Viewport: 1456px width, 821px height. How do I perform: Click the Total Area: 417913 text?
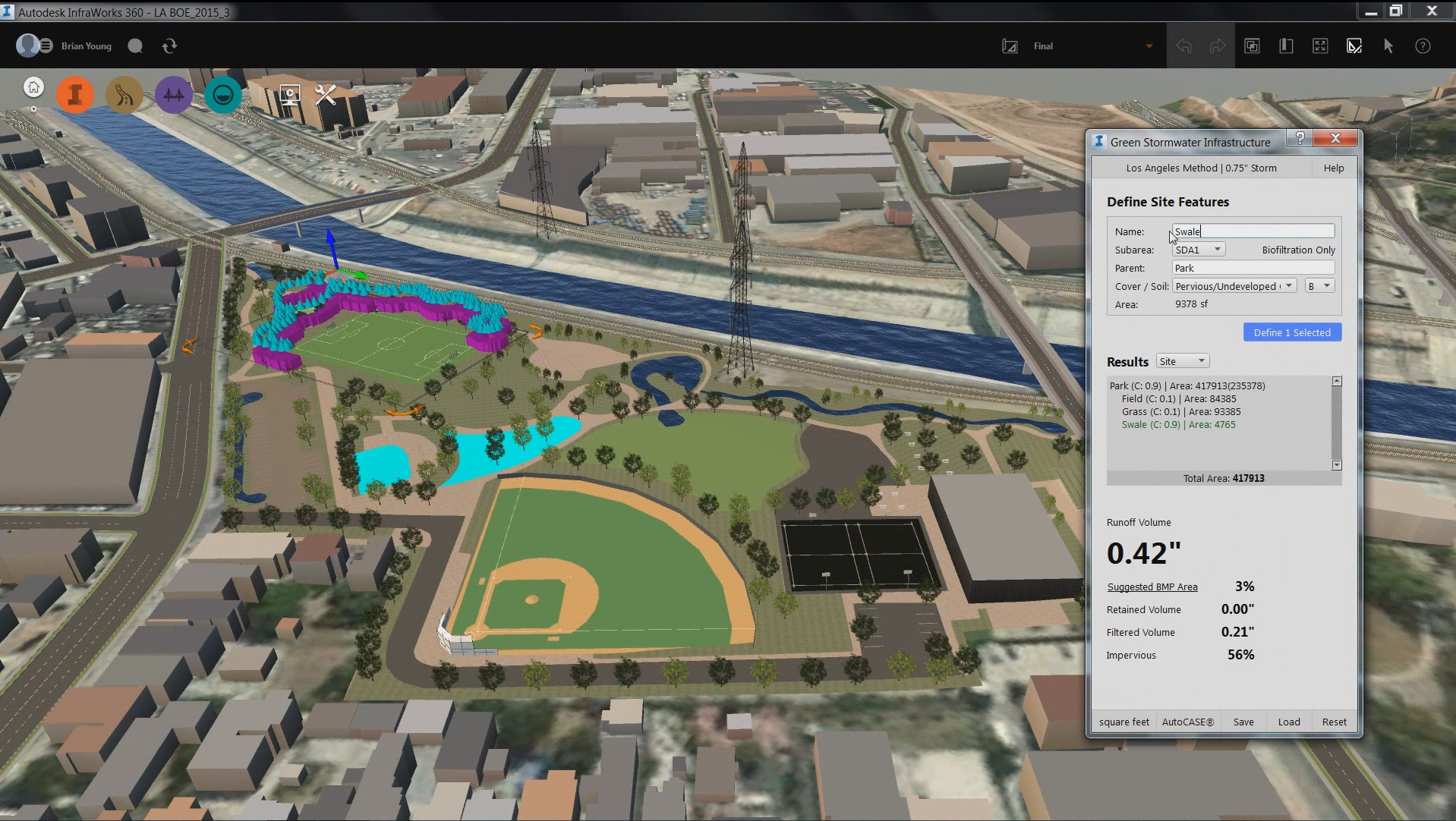[x=1224, y=478]
